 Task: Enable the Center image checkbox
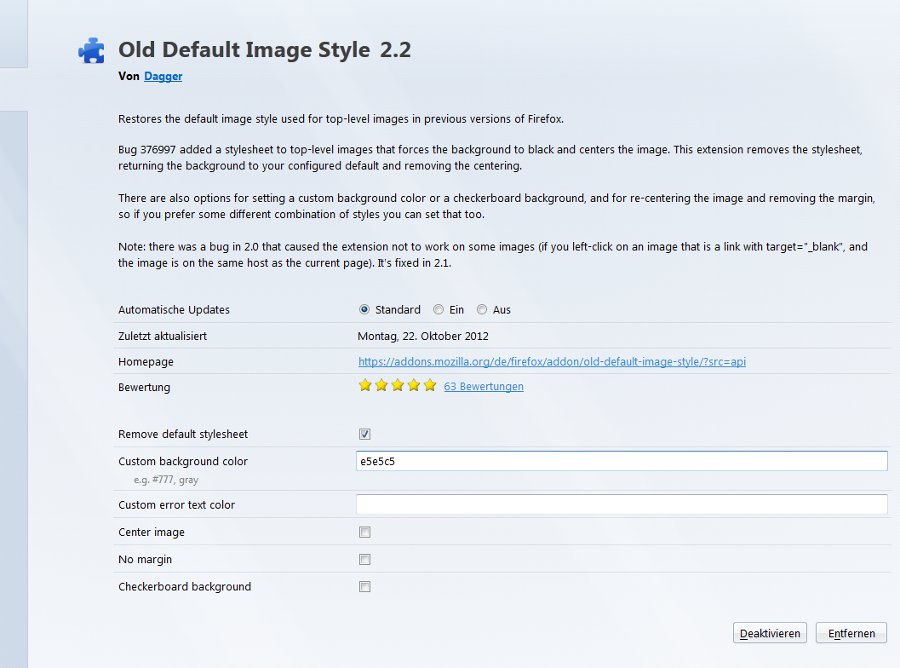(364, 532)
